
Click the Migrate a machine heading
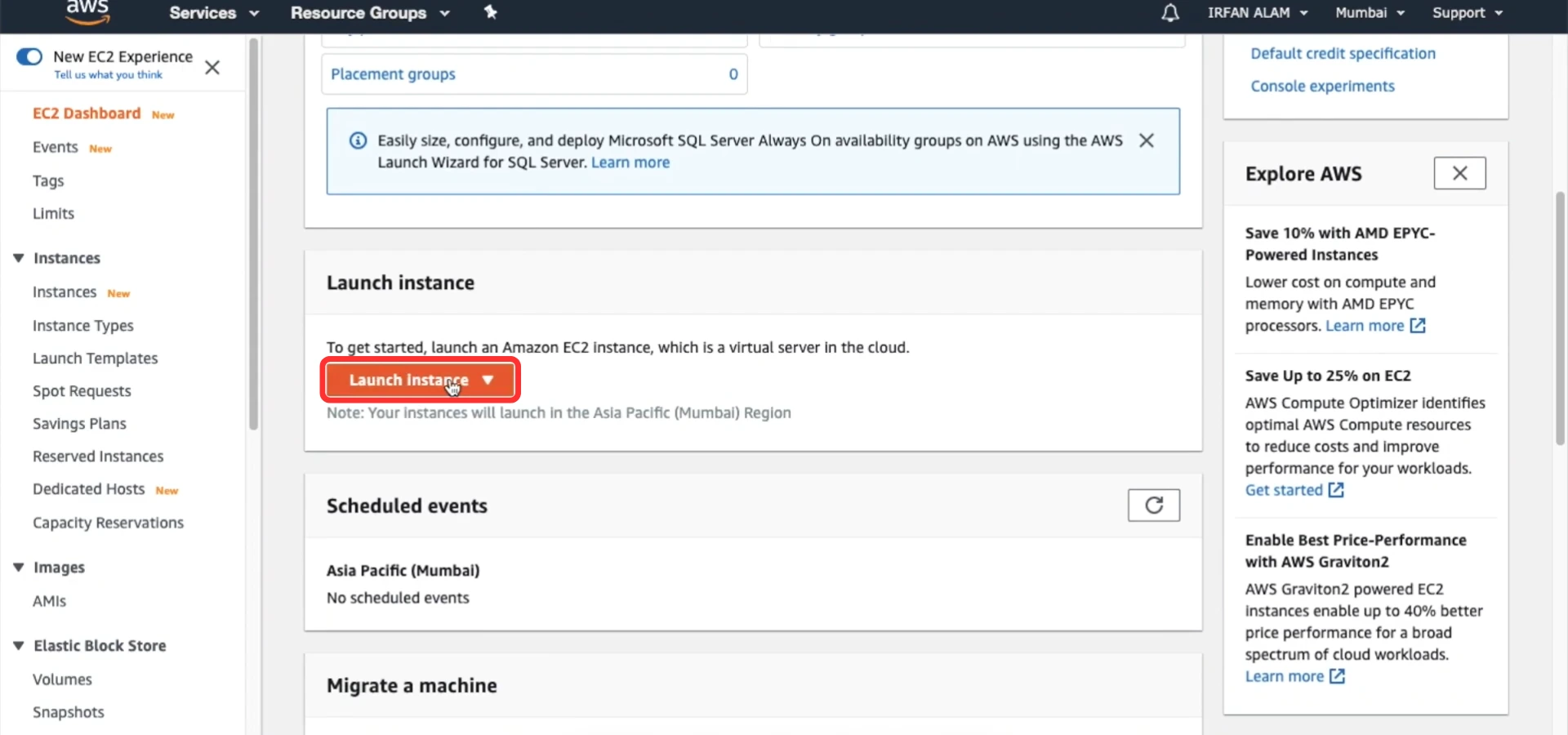pyautogui.click(x=412, y=686)
